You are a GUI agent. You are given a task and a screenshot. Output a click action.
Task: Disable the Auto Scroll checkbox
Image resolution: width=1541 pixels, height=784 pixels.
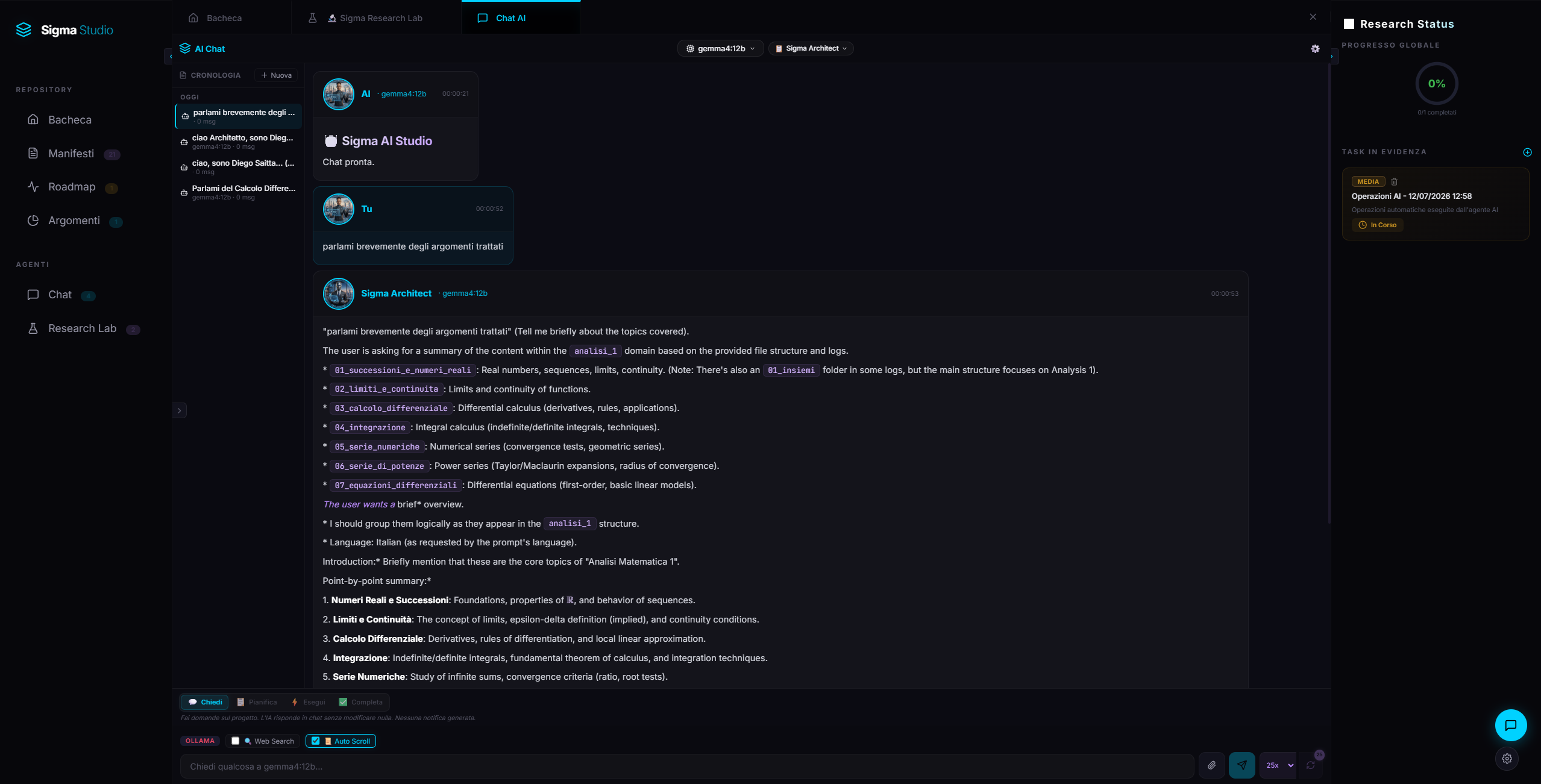(x=316, y=741)
